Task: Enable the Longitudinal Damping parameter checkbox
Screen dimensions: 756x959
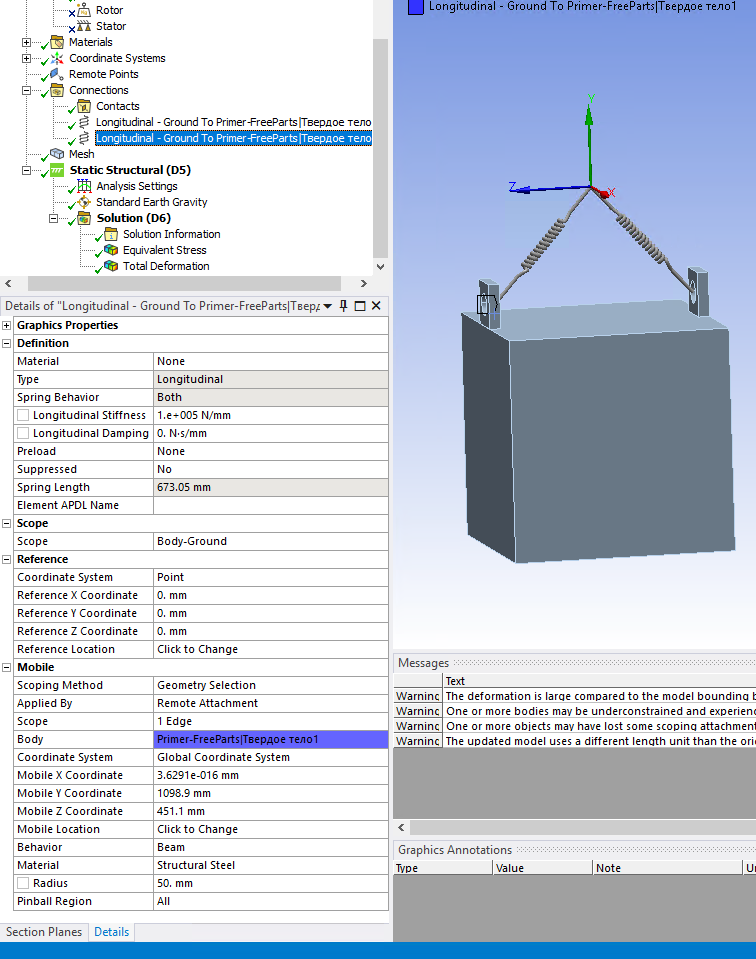Action: [23, 433]
